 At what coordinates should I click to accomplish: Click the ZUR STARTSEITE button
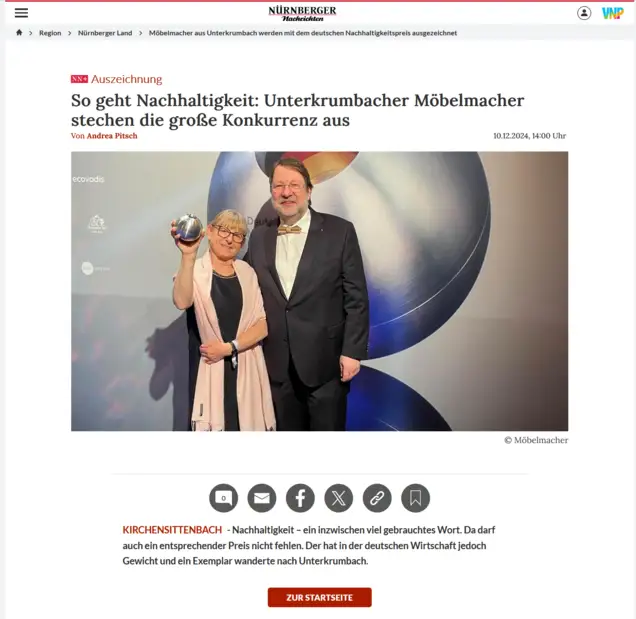pyautogui.click(x=320, y=597)
